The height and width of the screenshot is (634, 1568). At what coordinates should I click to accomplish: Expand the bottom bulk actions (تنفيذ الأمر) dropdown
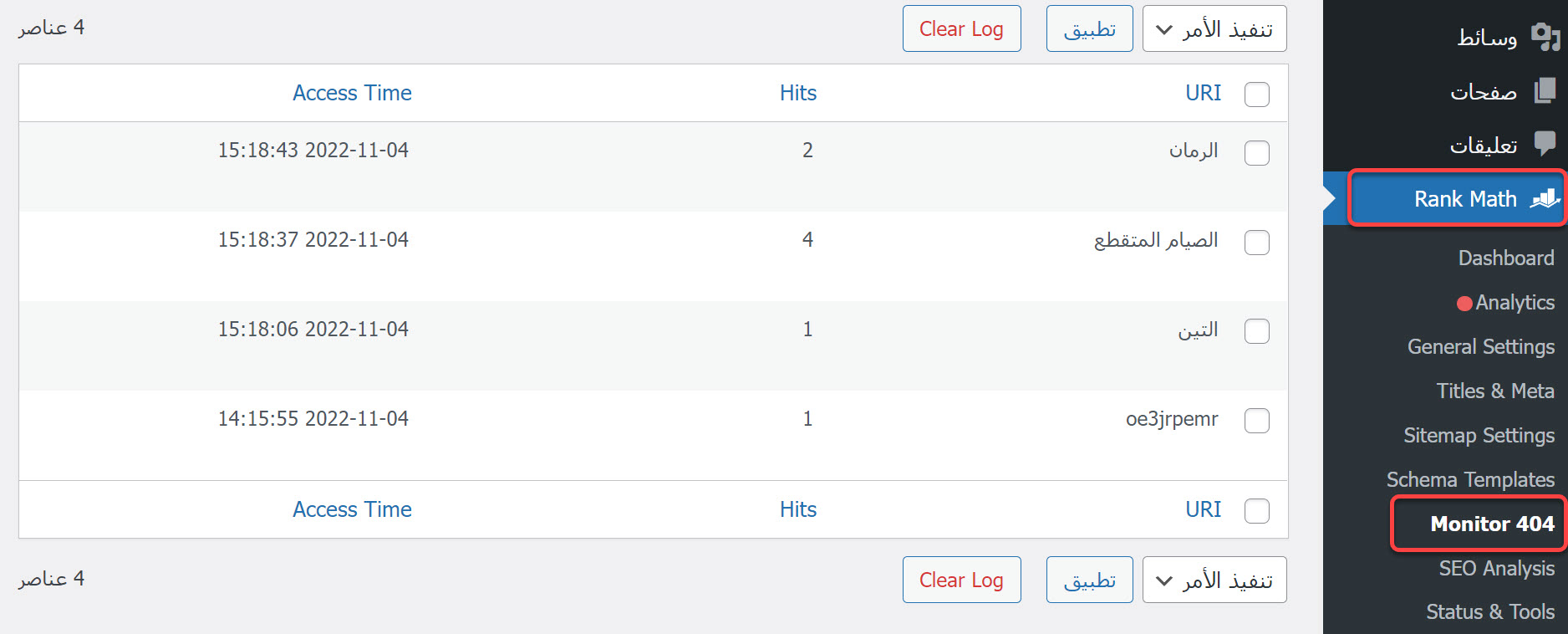1214,580
